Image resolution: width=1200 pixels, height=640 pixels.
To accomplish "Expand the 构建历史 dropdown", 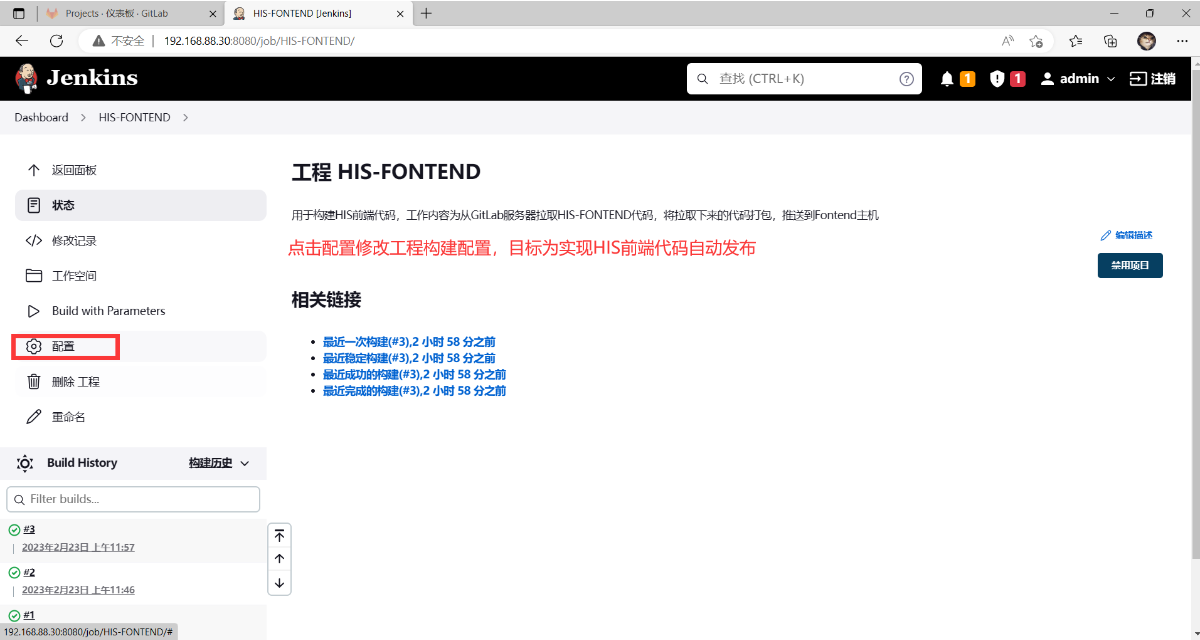I will (x=219, y=463).
